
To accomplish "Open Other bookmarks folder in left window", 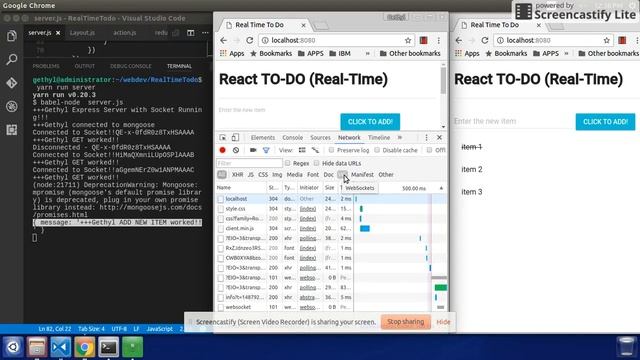I will click(x=410, y=53).
